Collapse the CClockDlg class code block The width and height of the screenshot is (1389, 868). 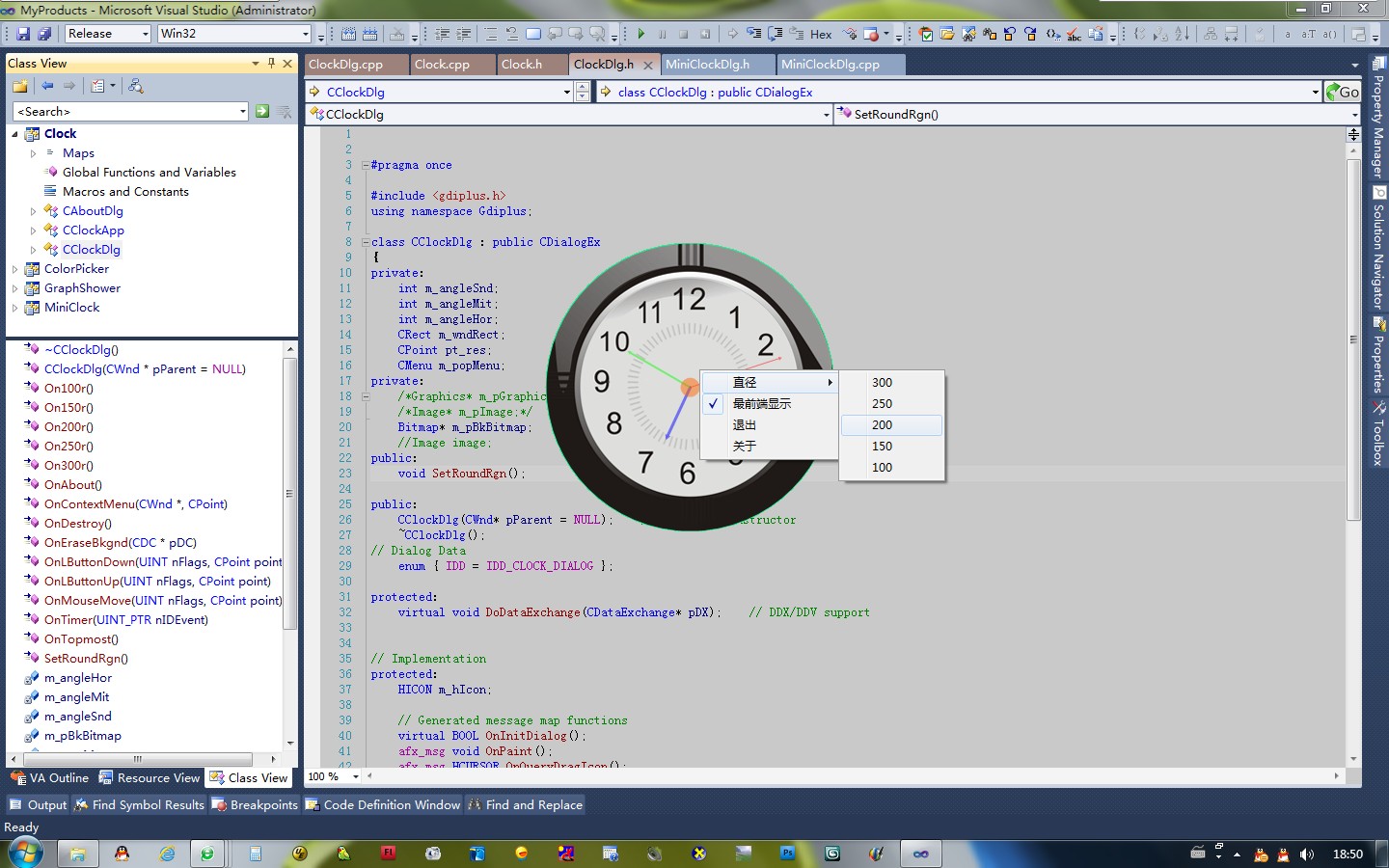[366, 242]
